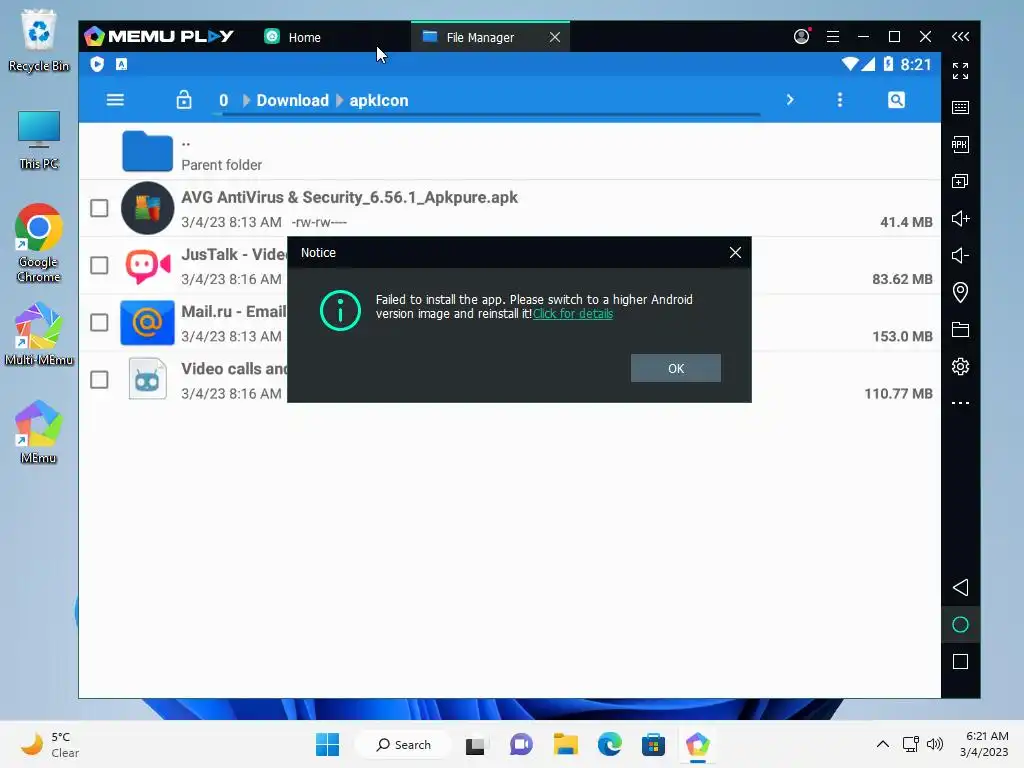The image size is (1024, 768).
Task: Open the weather widget on taskbar
Action: [x=50, y=744]
